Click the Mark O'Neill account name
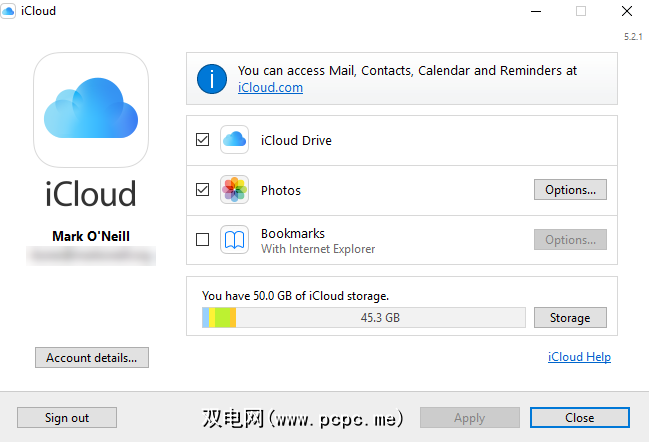Image resolution: width=649 pixels, height=442 pixels. coord(91,236)
